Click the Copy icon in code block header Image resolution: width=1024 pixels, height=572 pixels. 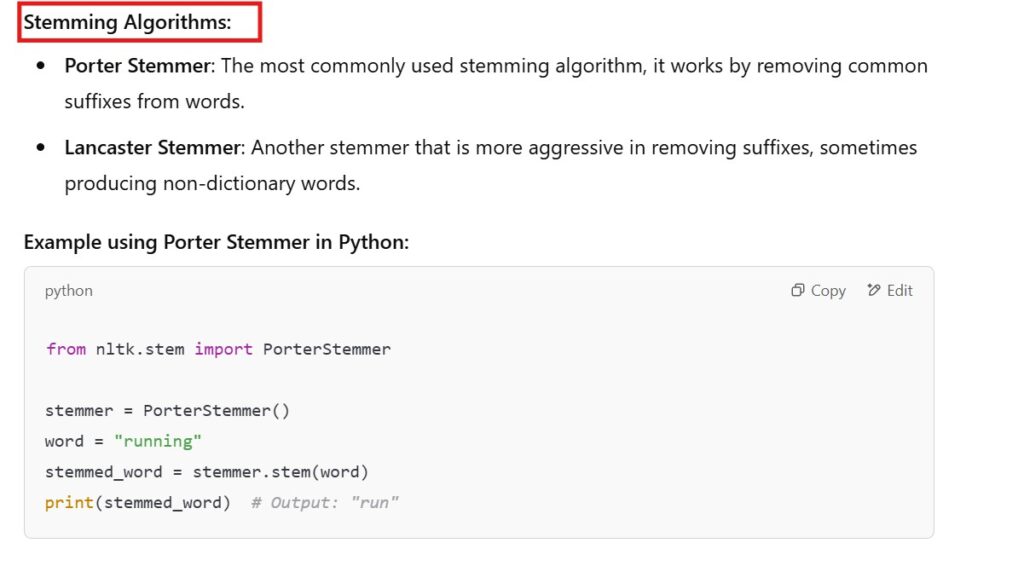click(798, 291)
